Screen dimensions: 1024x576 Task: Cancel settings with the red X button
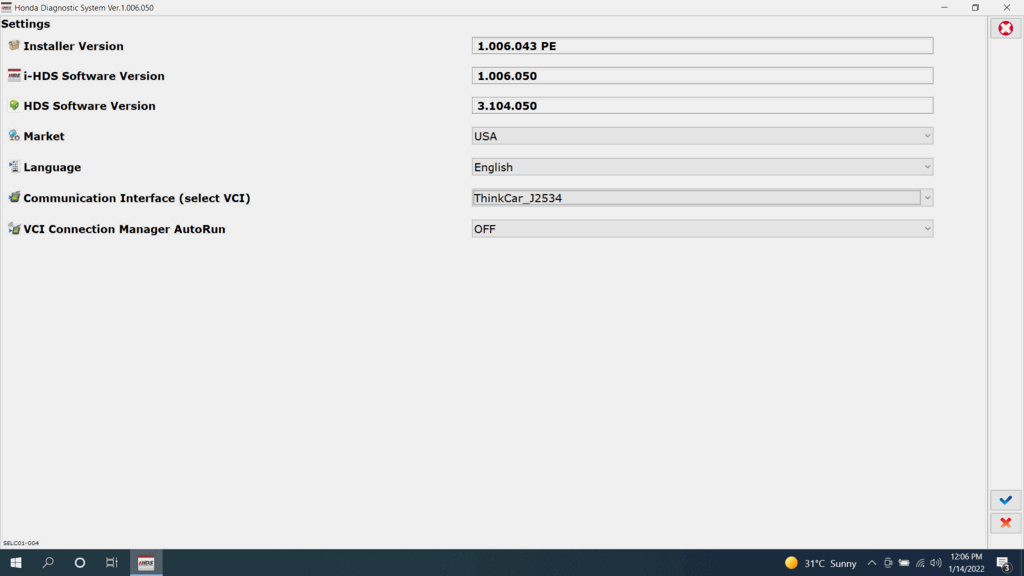1005,523
